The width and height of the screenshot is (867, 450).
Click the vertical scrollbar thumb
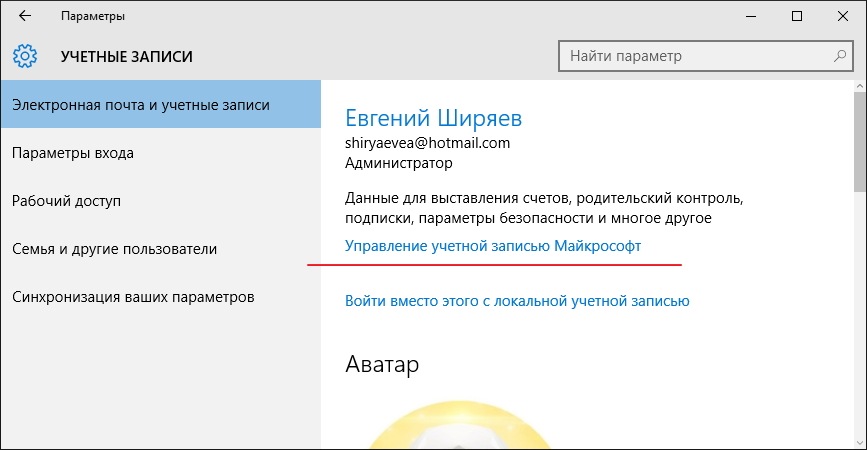coord(860,142)
